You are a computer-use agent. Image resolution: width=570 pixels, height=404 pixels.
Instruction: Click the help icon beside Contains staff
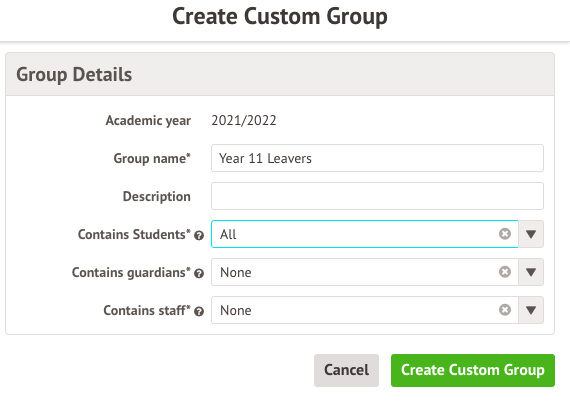point(199,312)
